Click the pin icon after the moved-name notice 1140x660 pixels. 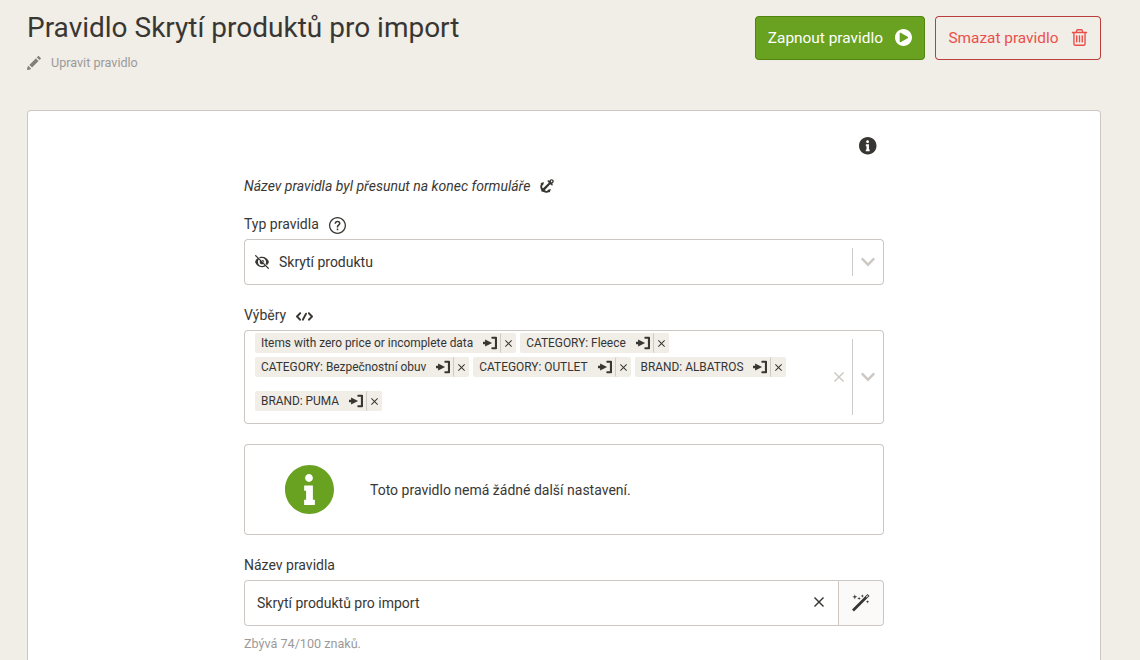(547, 186)
